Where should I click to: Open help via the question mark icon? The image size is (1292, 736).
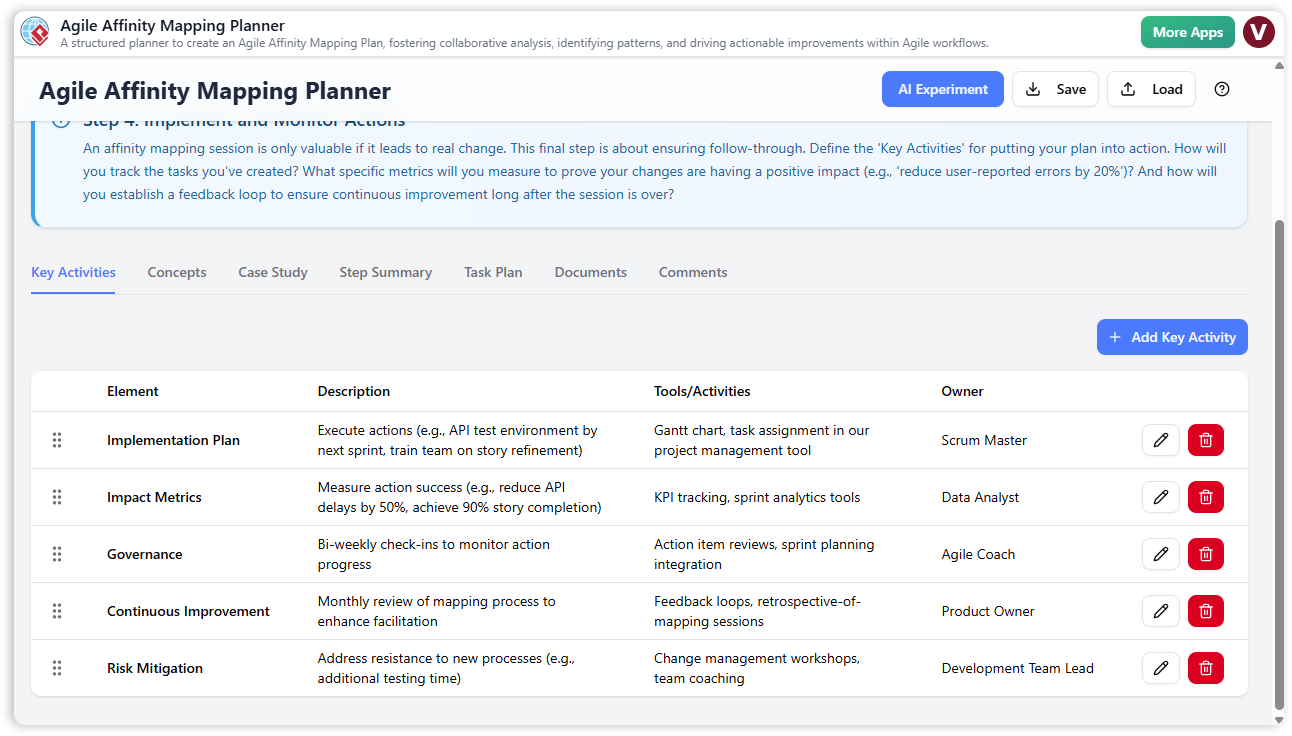[1221, 89]
